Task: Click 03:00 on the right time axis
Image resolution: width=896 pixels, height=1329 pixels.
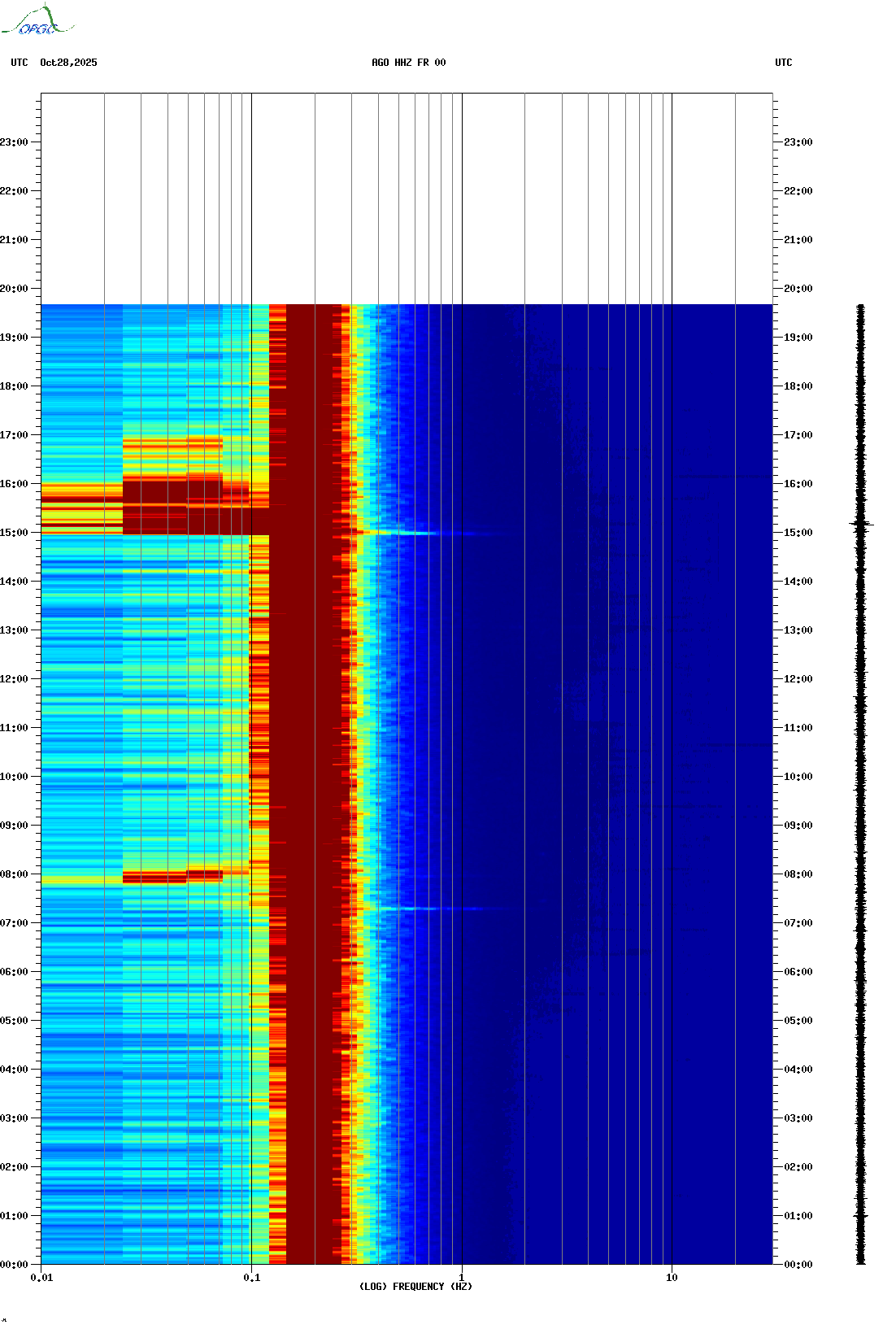Action: pyautogui.click(x=798, y=1118)
